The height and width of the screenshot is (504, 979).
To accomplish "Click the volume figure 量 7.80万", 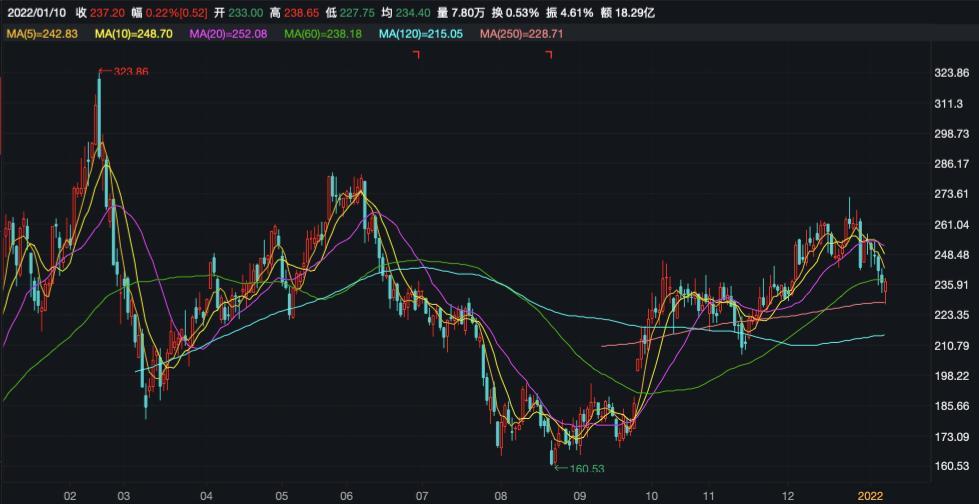I will click(x=461, y=12).
